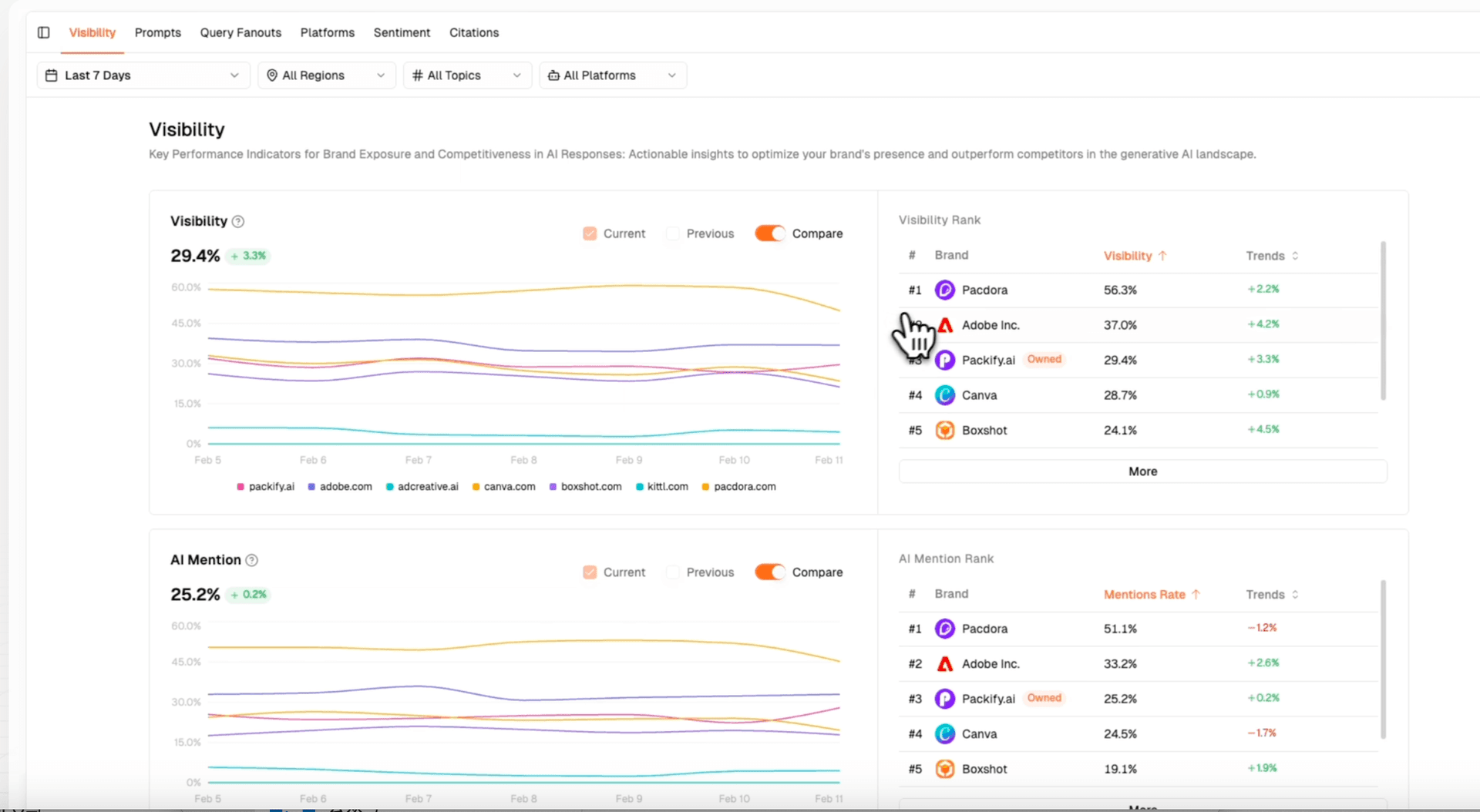Image resolution: width=1480 pixels, height=812 pixels.
Task: Click Canva logo in Visibility Rank
Action: click(945, 395)
